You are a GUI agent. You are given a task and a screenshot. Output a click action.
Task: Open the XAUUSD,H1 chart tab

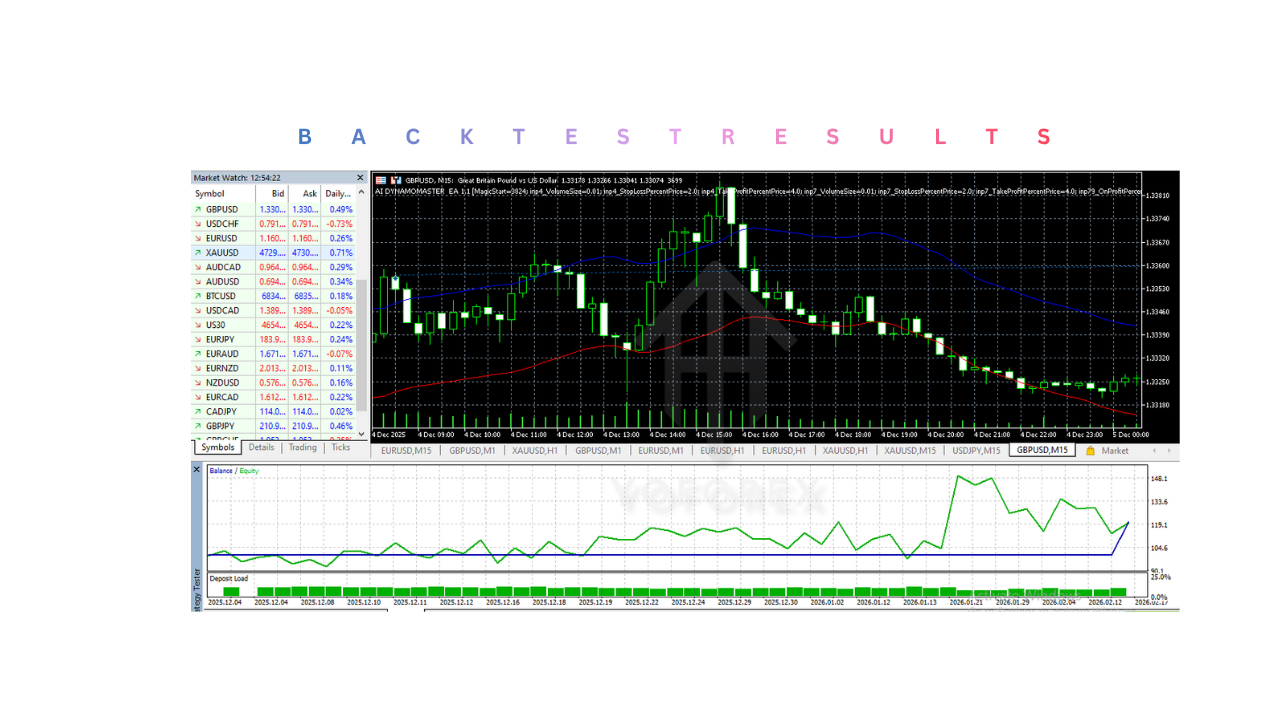pos(536,450)
